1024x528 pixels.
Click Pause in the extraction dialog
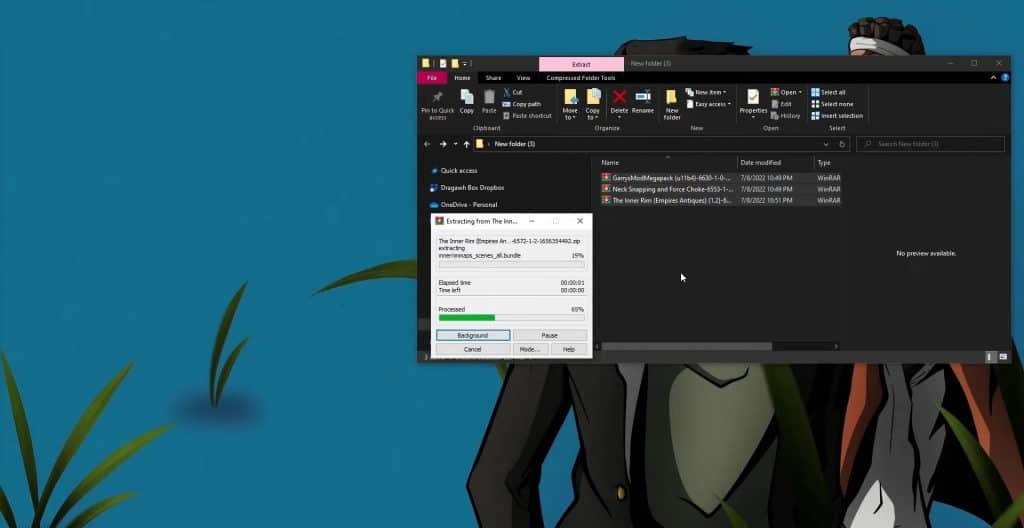[x=549, y=335]
